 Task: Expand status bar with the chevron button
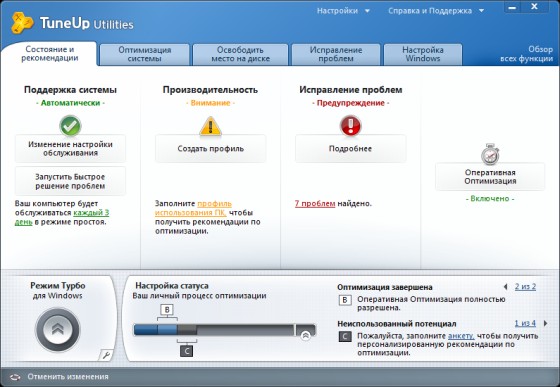[305, 336]
